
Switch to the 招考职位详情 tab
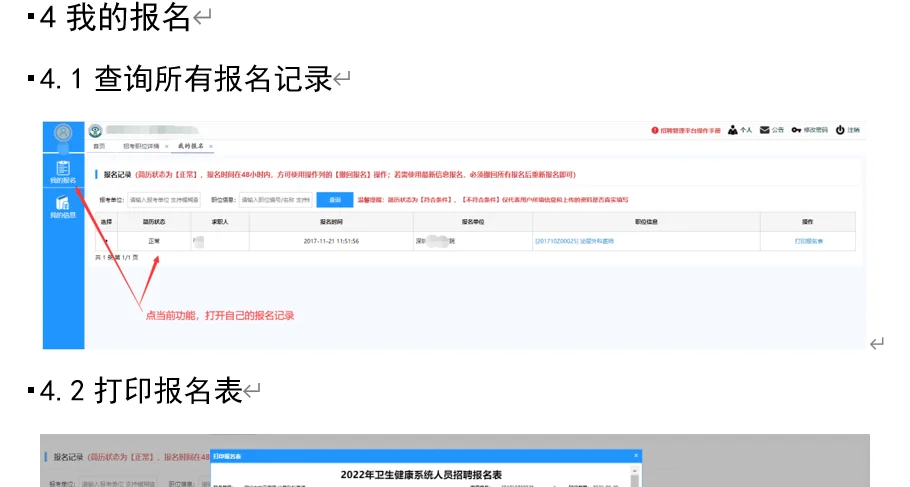(x=141, y=146)
